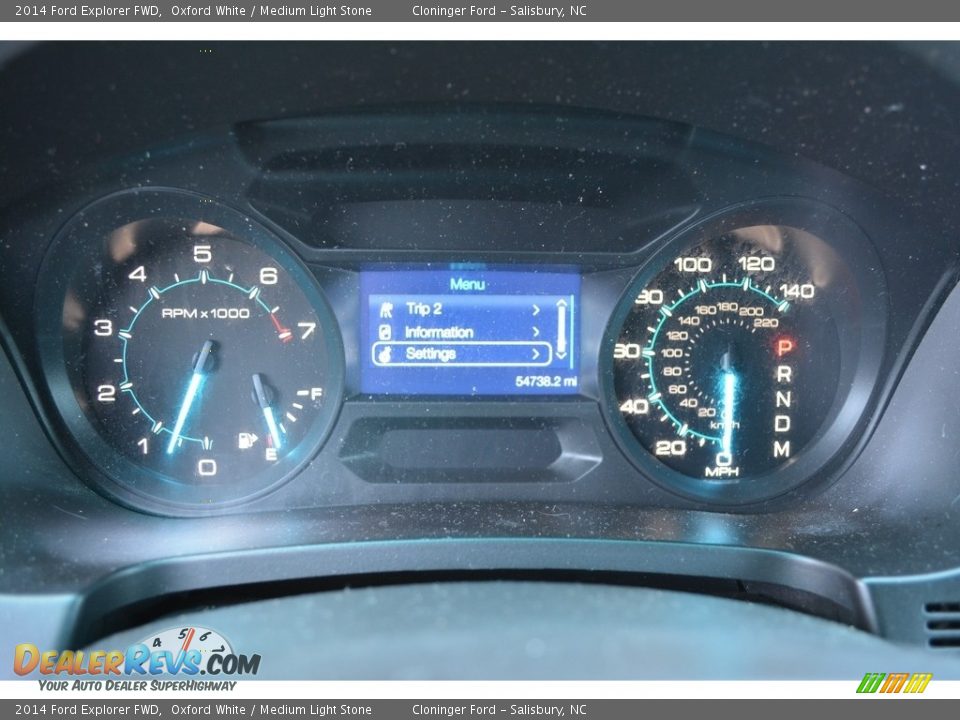Select the D gear indicator
Viewport: 960px width, 720px height.
click(x=783, y=423)
